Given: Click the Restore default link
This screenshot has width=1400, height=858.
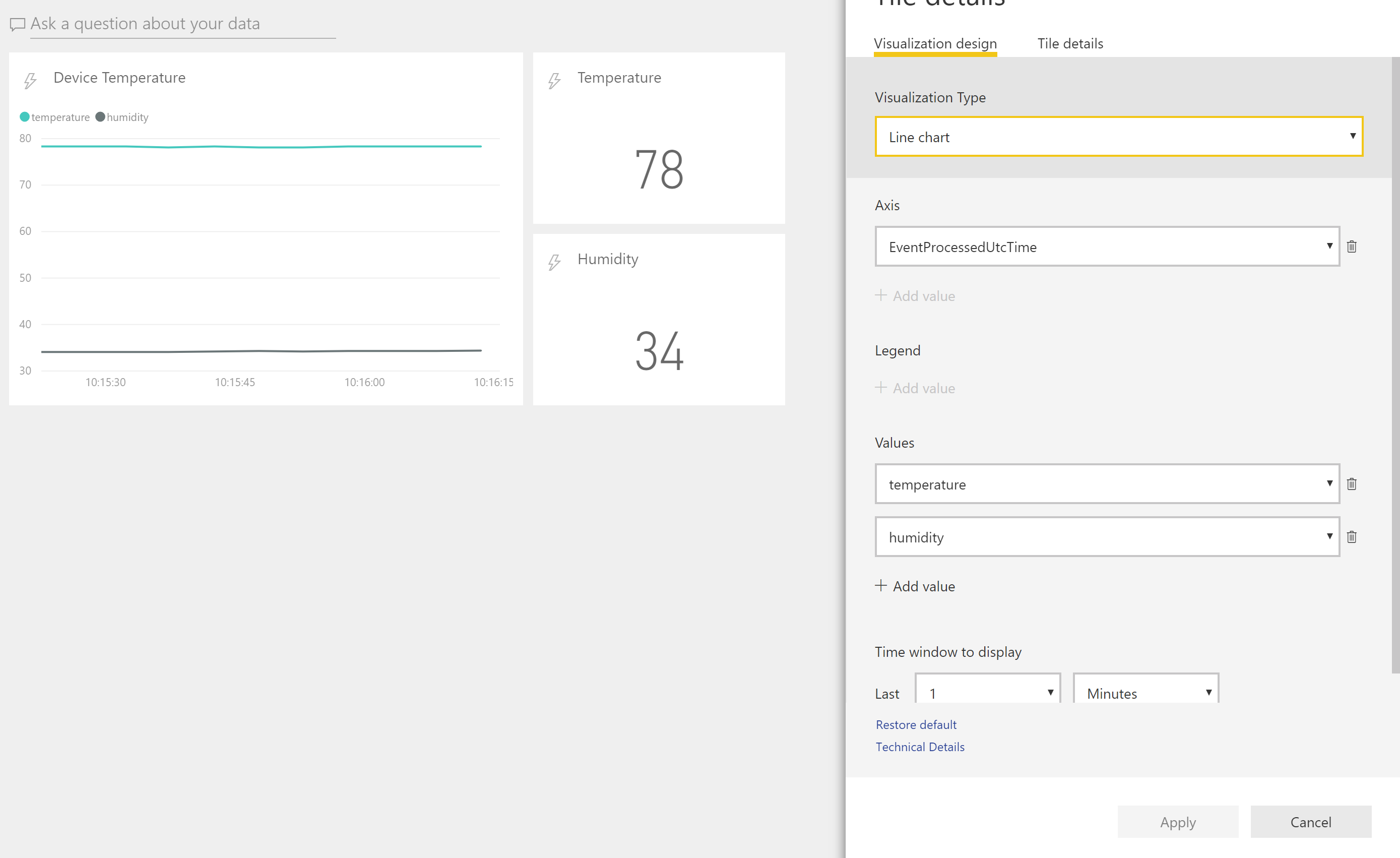Looking at the screenshot, I should (x=916, y=724).
